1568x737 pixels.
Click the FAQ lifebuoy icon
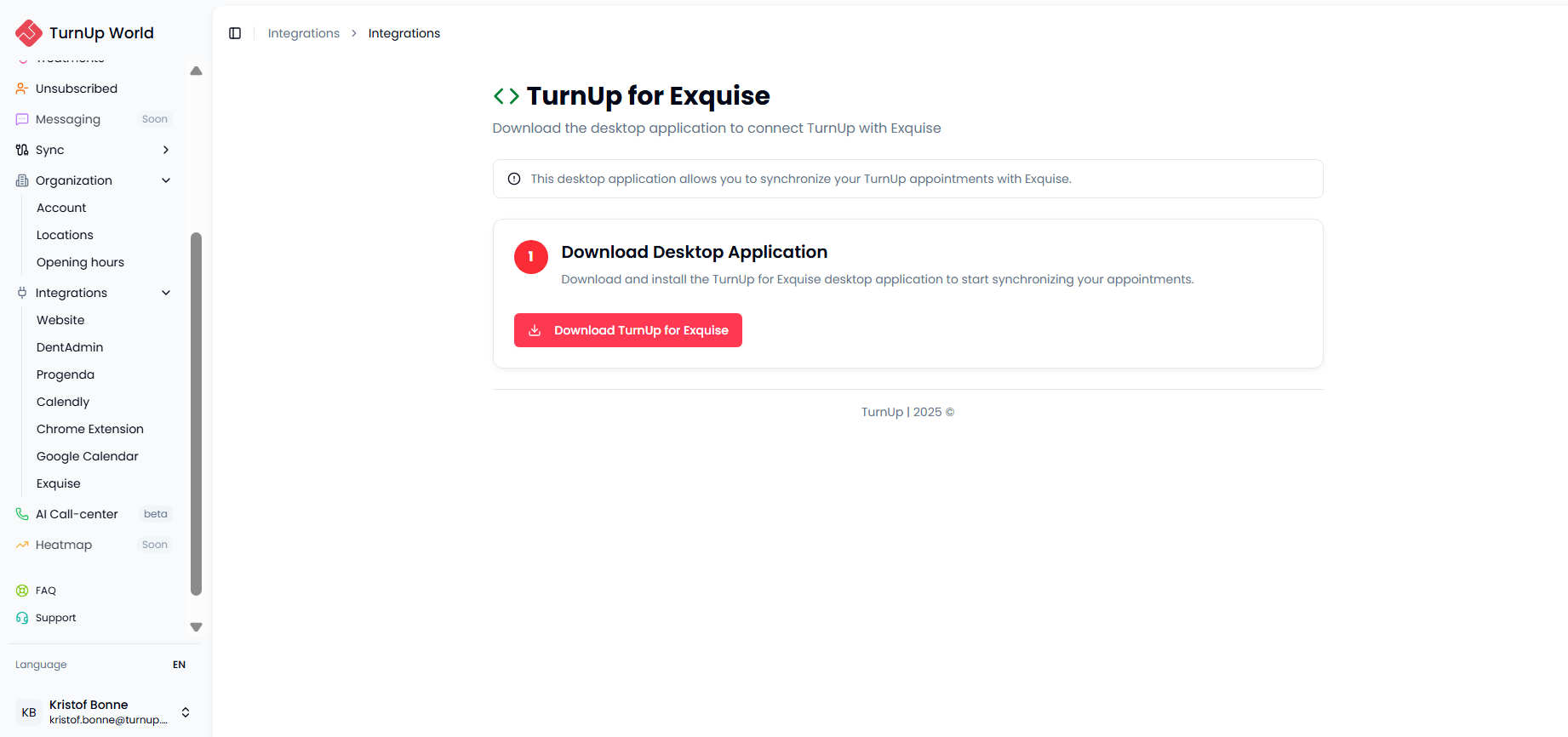(22, 591)
